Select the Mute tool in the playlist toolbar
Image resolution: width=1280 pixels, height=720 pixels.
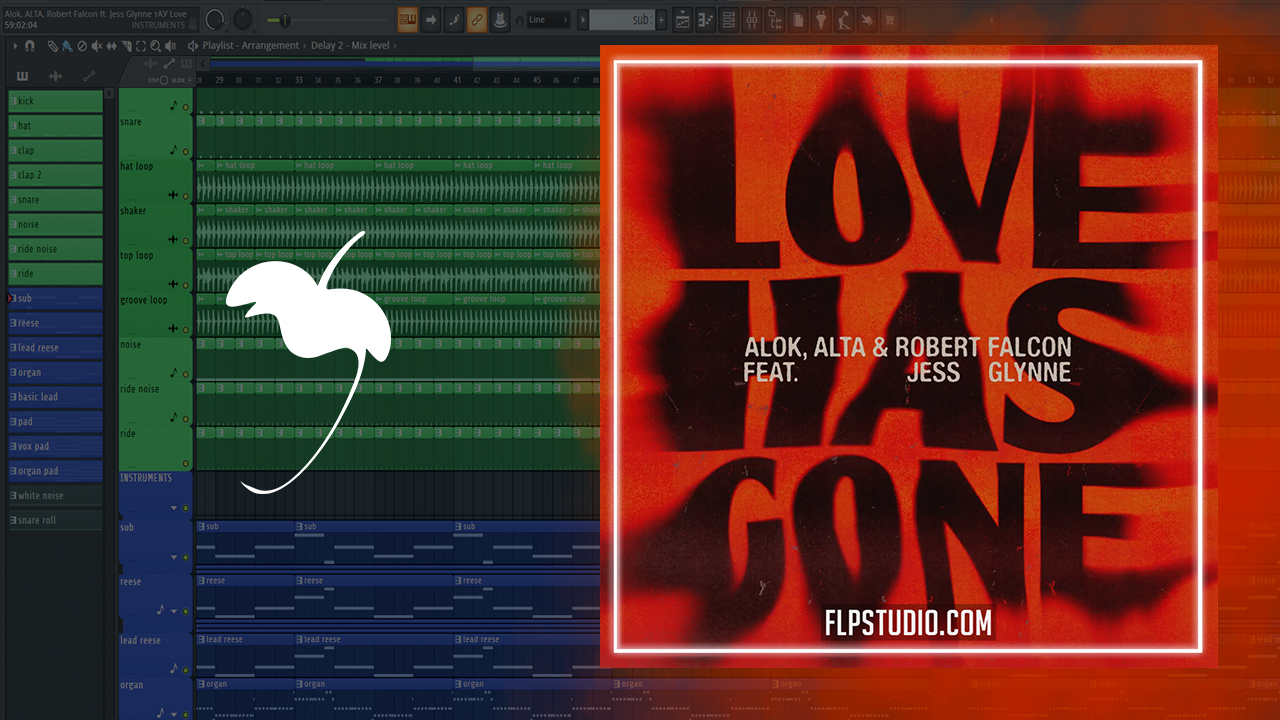[x=96, y=46]
